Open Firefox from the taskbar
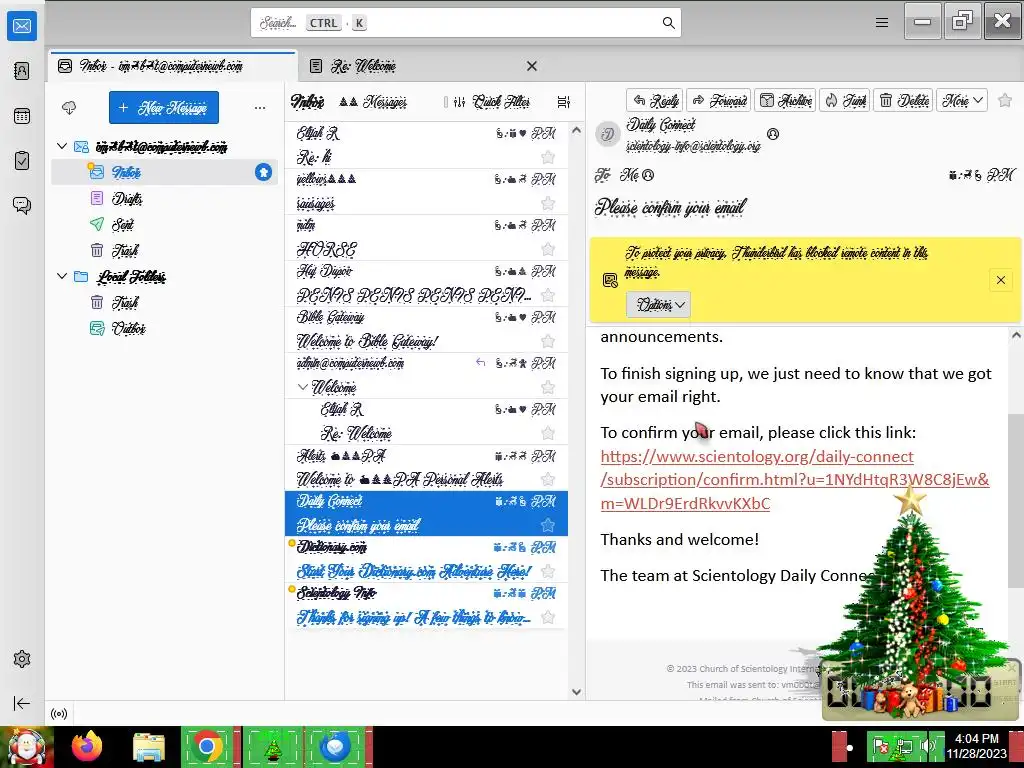This screenshot has height=768, width=1024. tap(88, 747)
